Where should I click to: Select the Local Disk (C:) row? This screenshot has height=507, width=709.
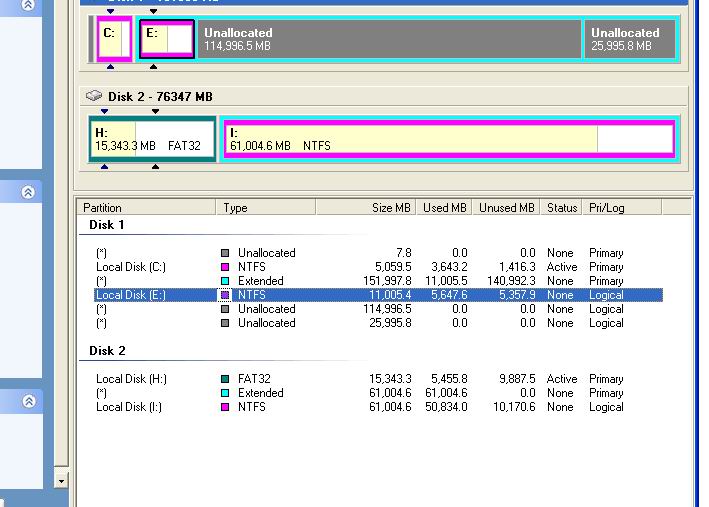[378, 267]
